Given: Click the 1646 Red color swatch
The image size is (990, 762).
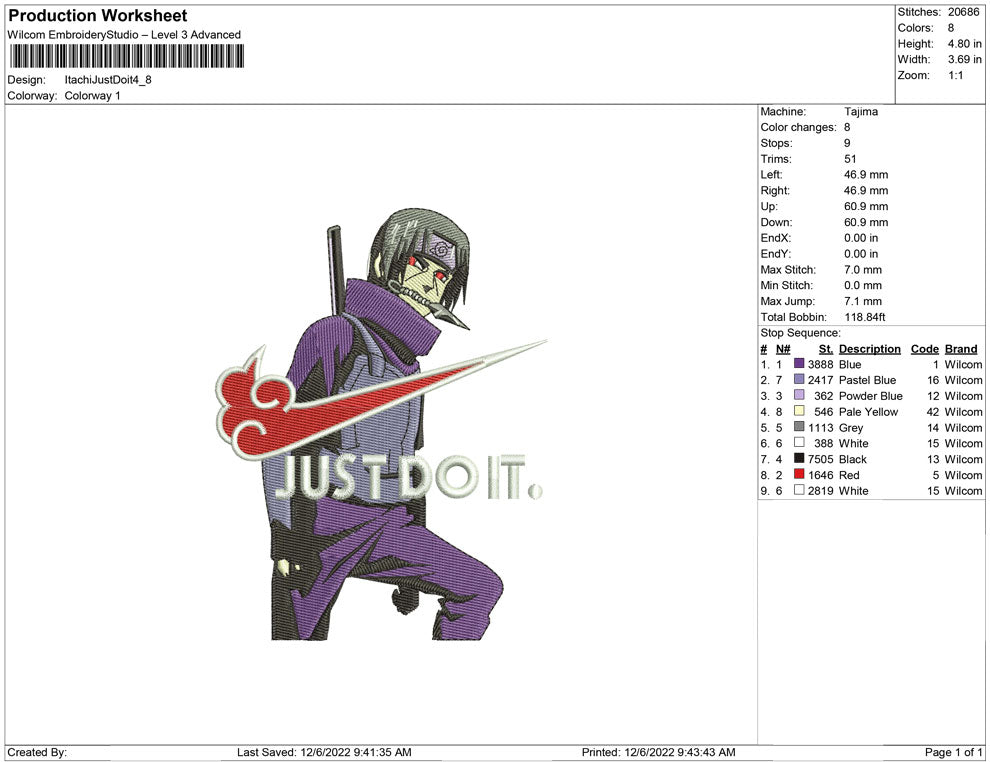Looking at the screenshot, I should tap(799, 474).
